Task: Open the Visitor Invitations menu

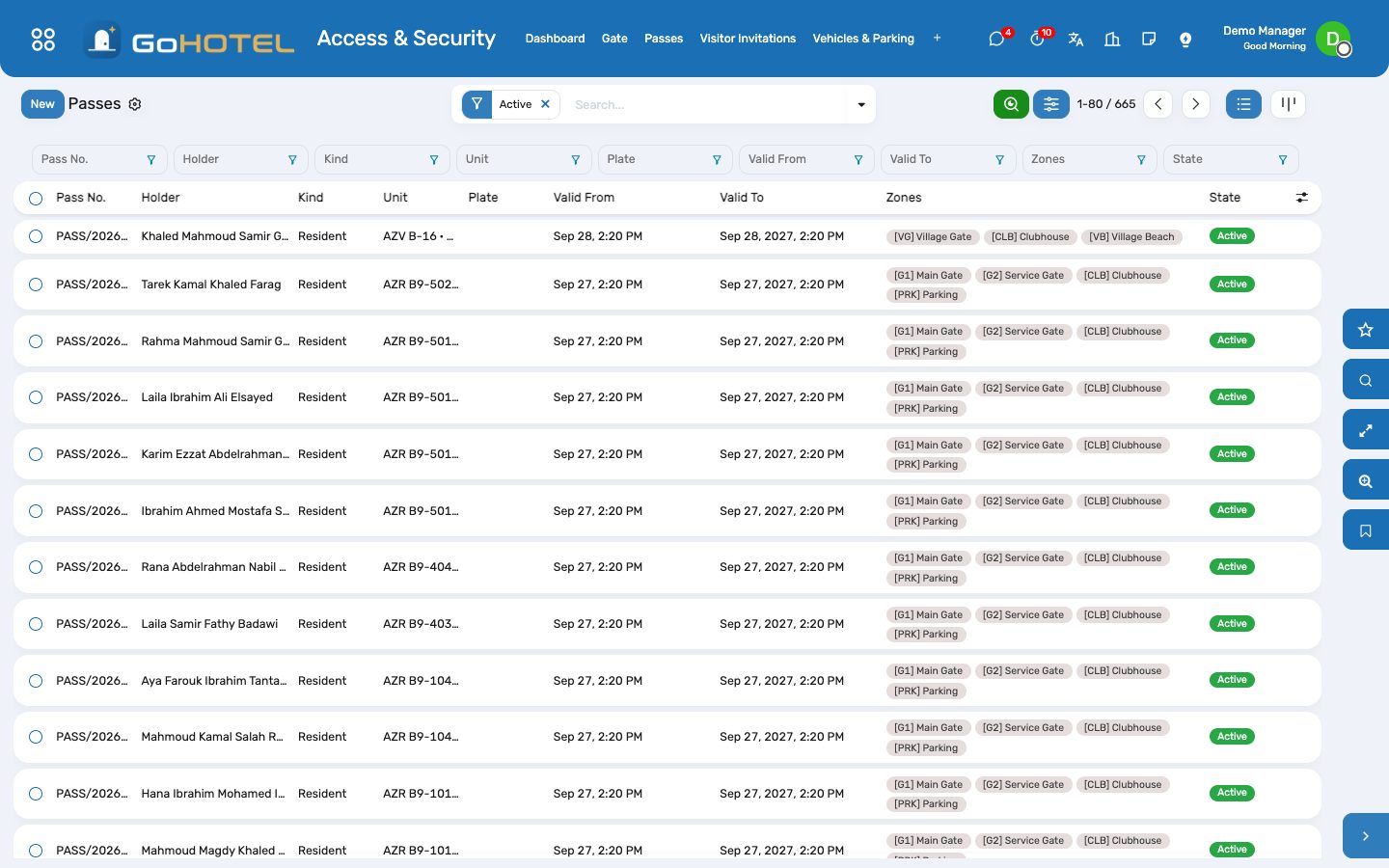Action: 748,39
